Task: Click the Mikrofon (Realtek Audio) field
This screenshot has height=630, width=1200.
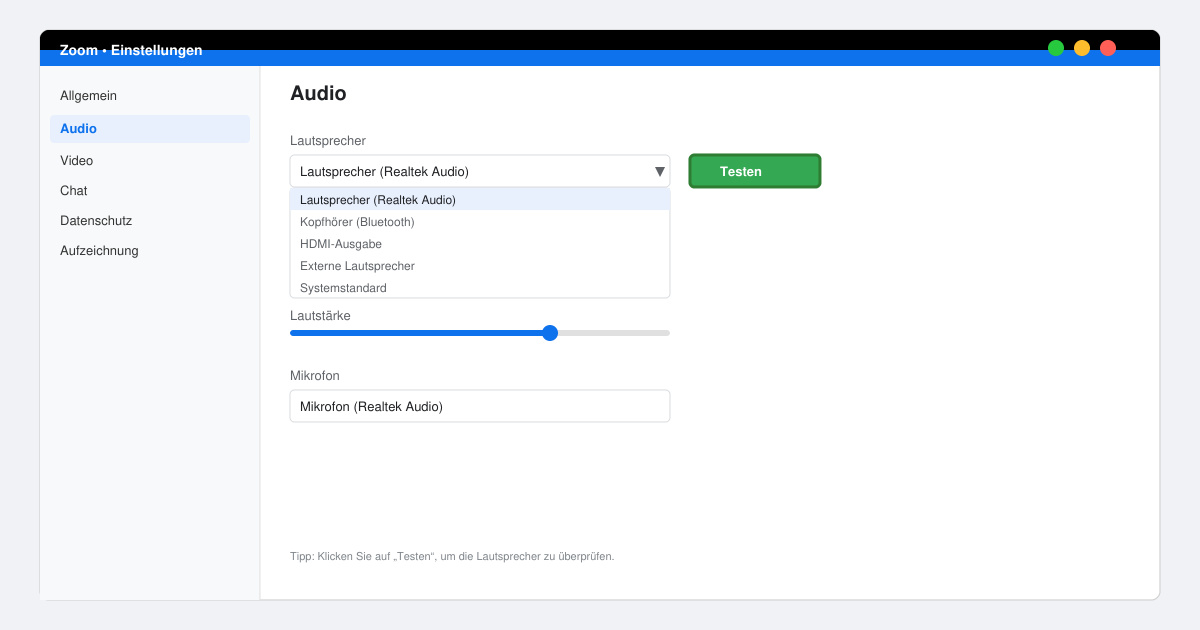Action: point(480,406)
